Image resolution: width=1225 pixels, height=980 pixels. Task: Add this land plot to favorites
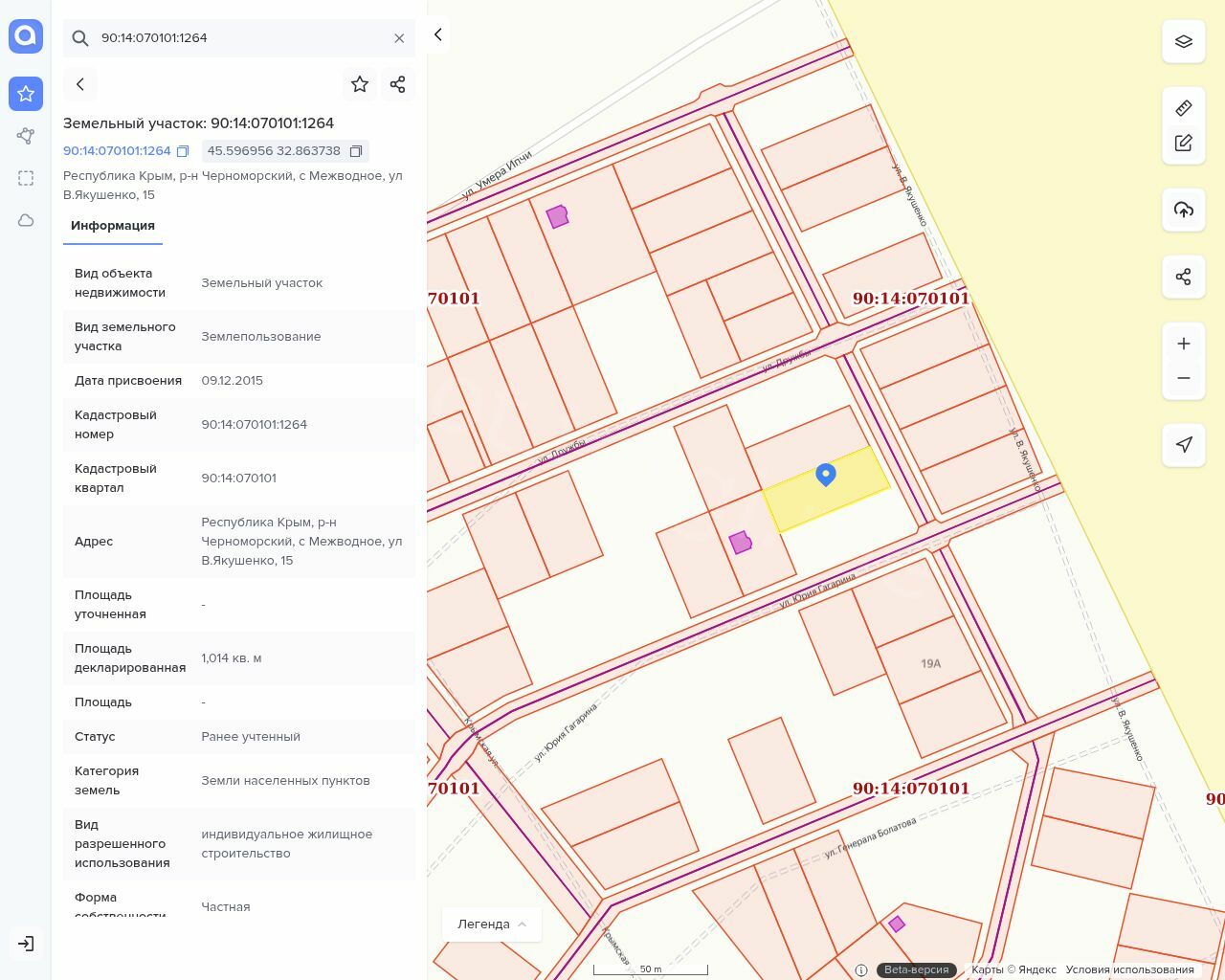click(x=360, y=84)
